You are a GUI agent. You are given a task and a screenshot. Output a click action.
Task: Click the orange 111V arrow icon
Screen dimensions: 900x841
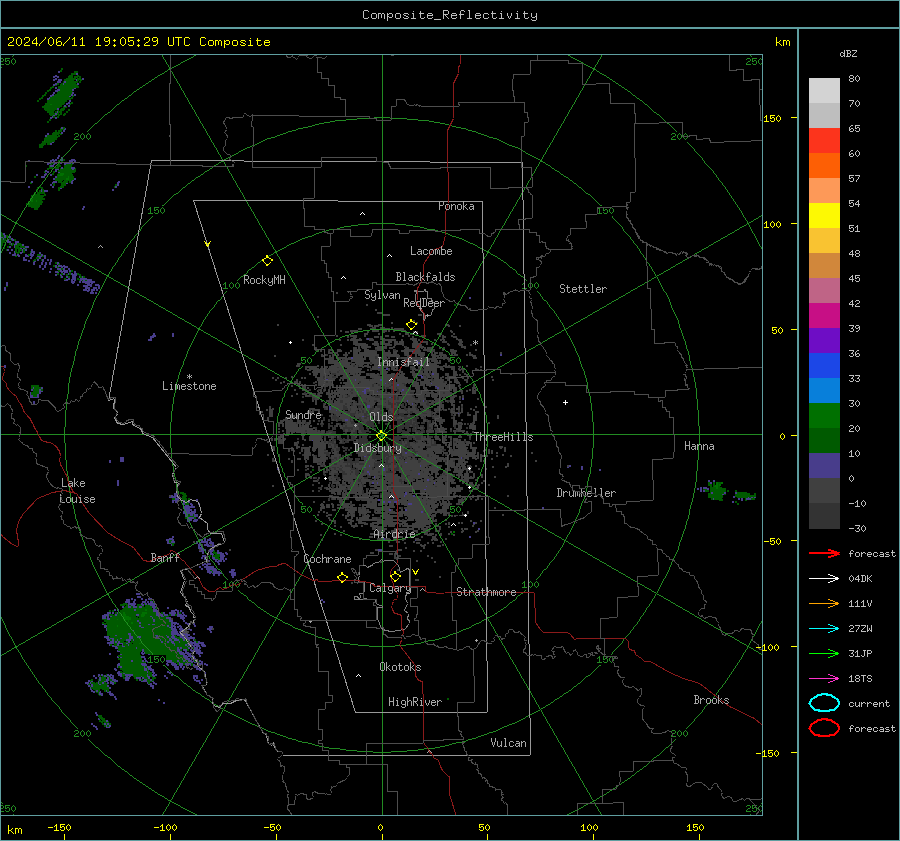click(x=824, y=603)
